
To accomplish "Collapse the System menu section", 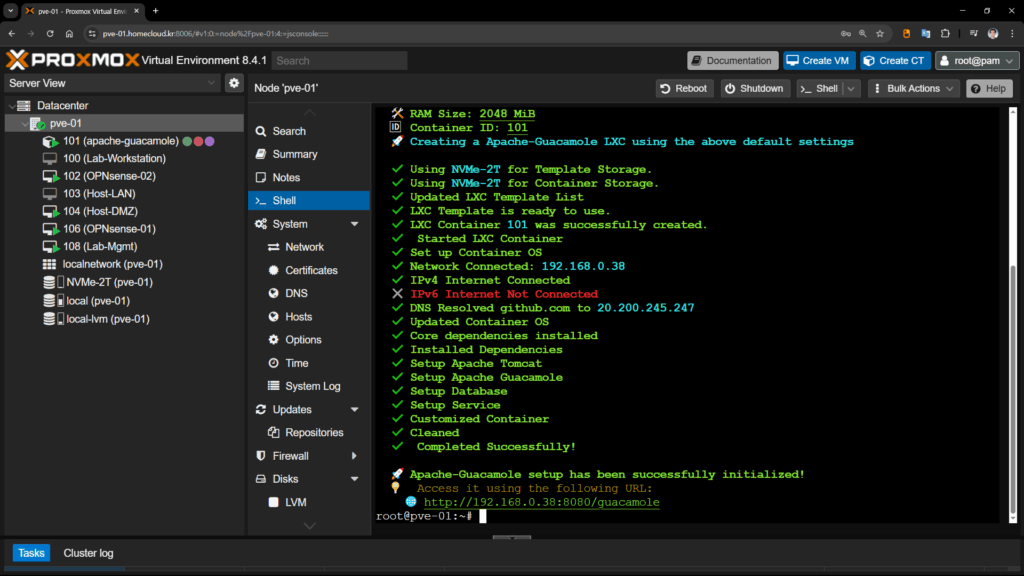I will (354, 224).
